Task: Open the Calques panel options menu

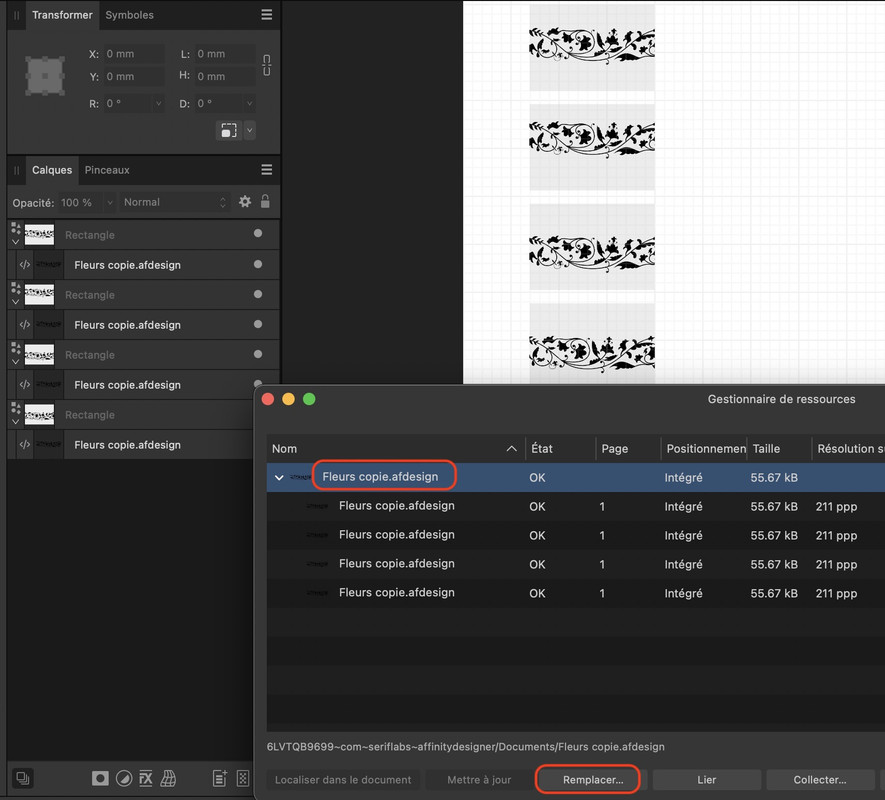Action: click(x=266, y=169)
